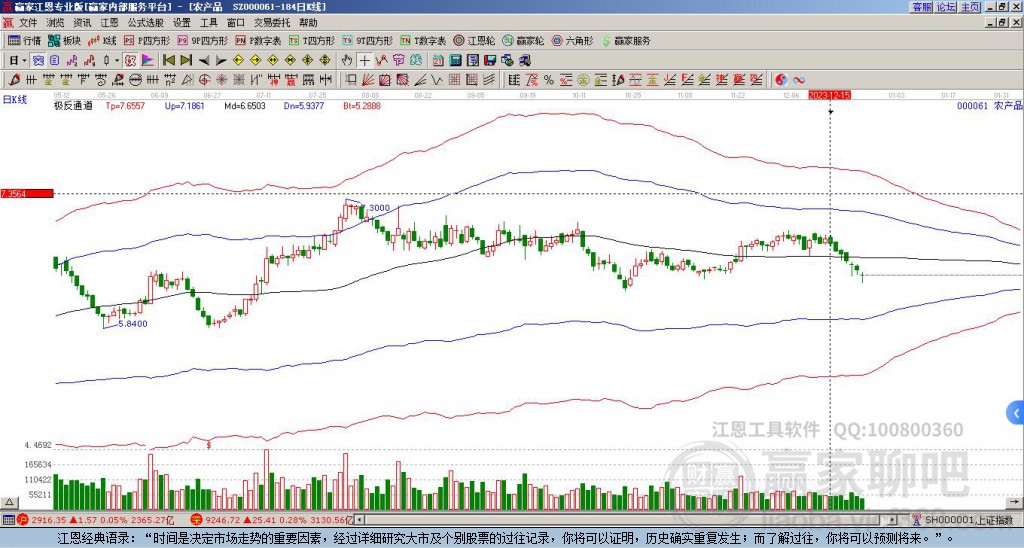Open the 客服 link
This screenshot has width=1024, height=548.
pyautogui.click(x=921, y=7)
